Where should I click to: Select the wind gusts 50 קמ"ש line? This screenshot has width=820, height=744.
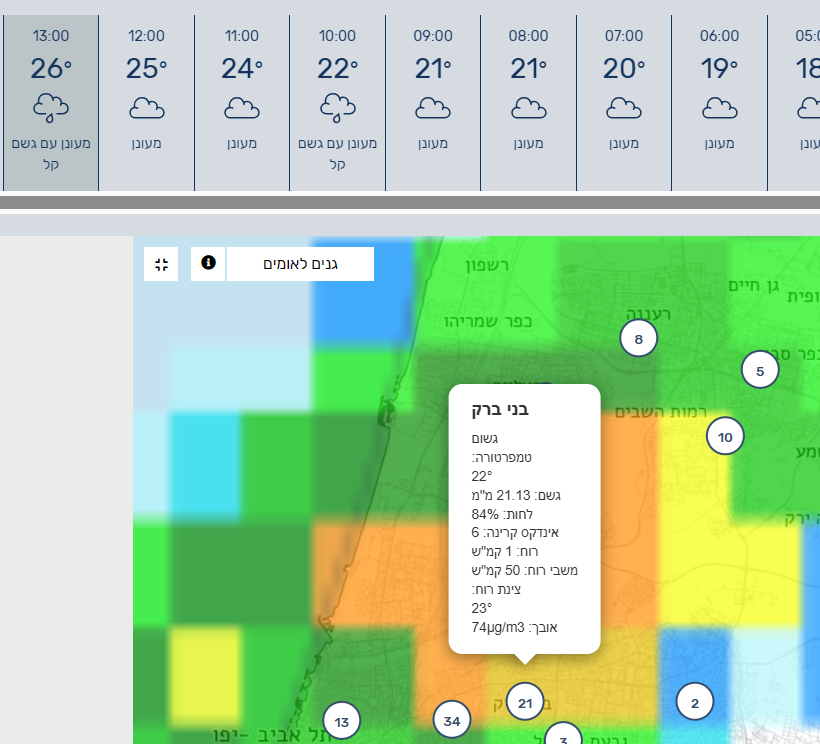click(x=525, y=570)
